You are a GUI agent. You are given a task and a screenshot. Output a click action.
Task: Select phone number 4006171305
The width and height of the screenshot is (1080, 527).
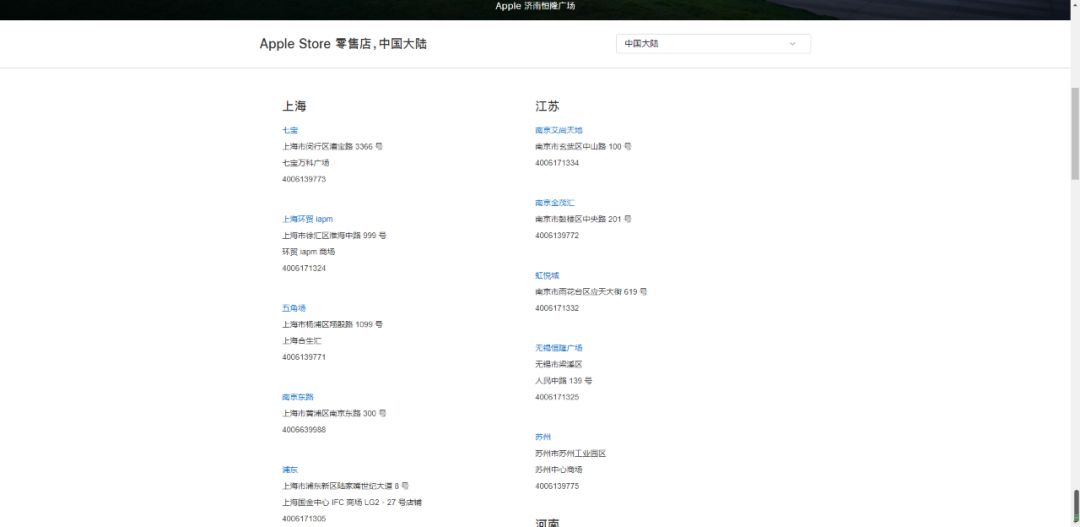[x=304, y=518]
